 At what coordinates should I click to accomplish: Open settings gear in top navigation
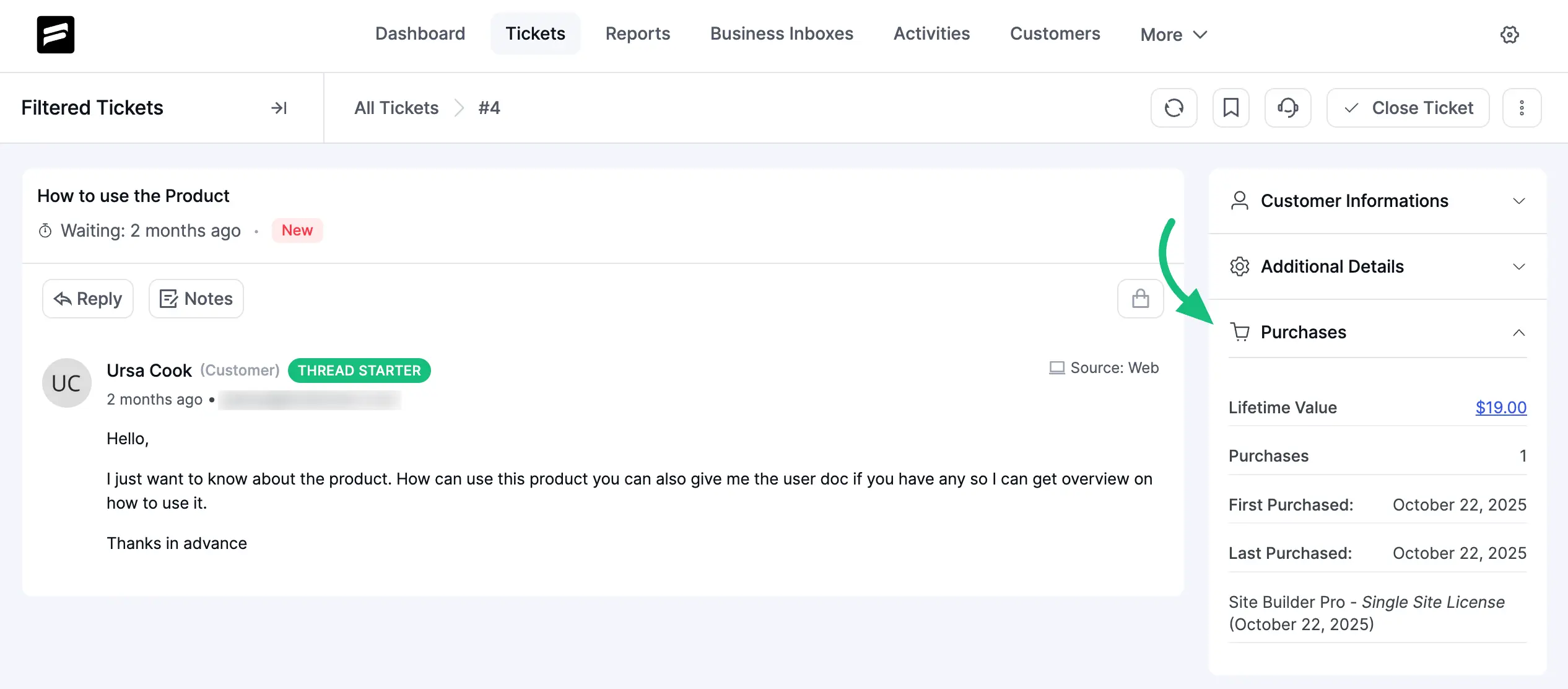1509,35
